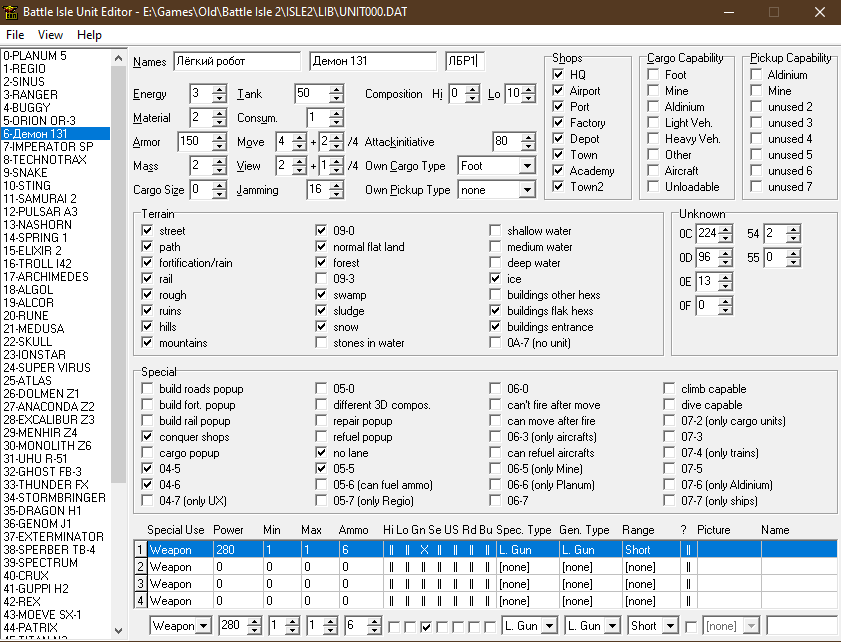This screenshot has width=841, height=642.
Task: Open the Help menu
Action: click(x=89, y=35)
